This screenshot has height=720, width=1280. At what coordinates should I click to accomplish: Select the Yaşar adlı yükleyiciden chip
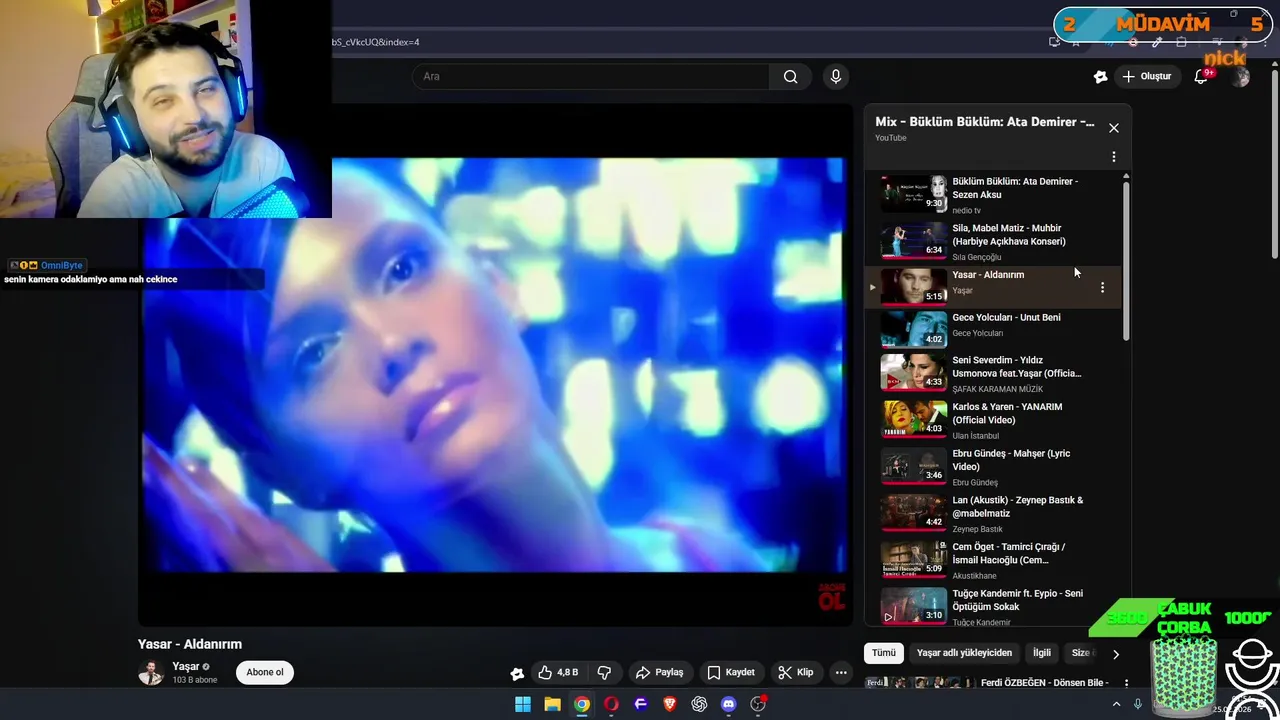pos(964,653)
